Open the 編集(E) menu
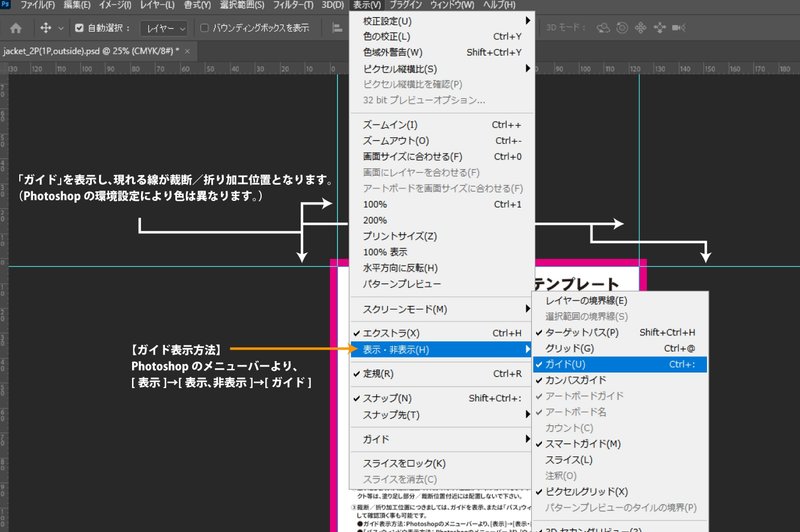800x532 pixels. 77,5
